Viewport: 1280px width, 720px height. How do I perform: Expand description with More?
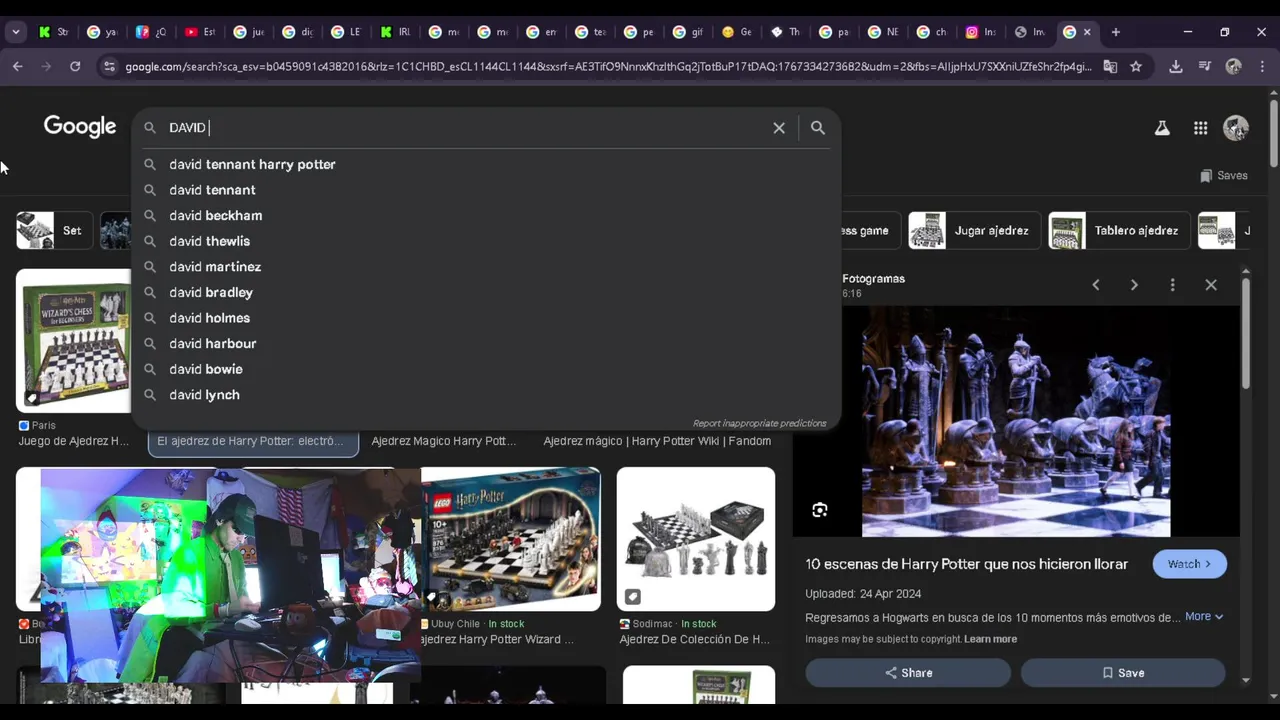click(1204, 617)
